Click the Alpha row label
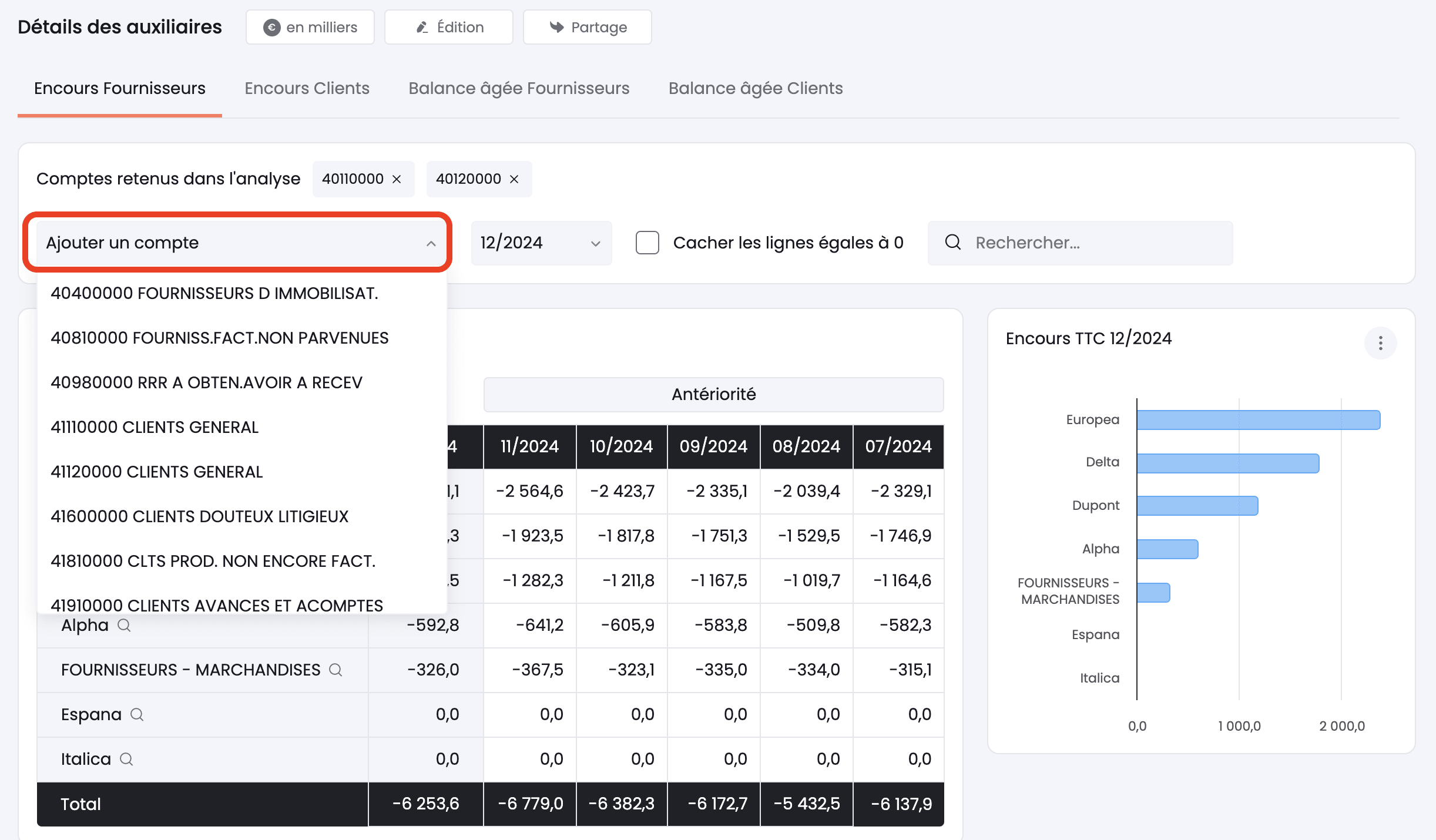 (x=85, y=625)
